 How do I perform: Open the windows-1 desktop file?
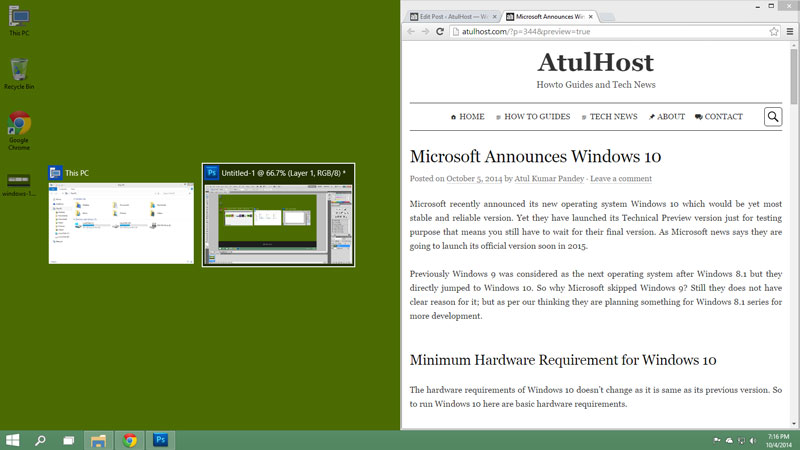pyautogui.click(x=19, y=185)
